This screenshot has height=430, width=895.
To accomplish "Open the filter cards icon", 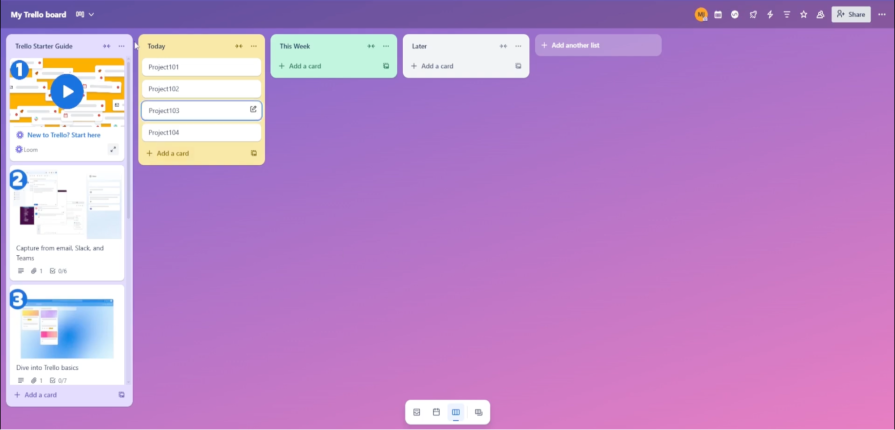I will click(x=787, y=14).
